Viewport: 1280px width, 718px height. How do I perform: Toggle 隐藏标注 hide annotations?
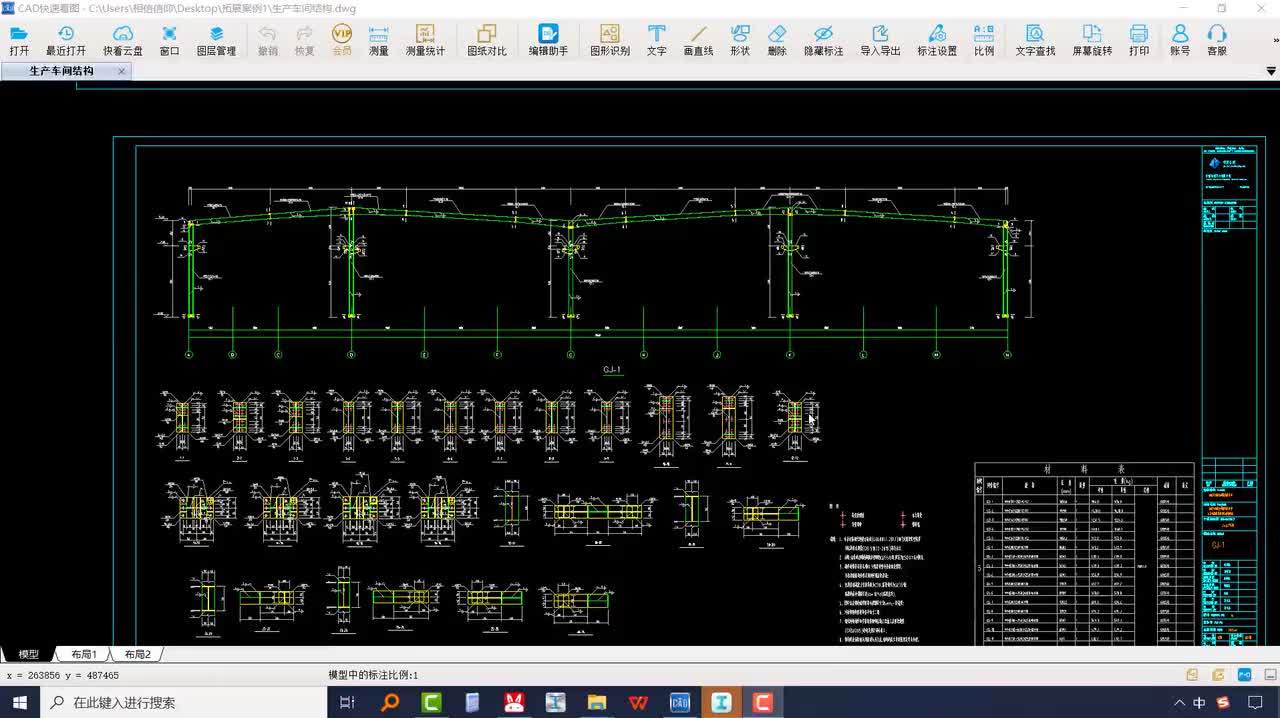tap(823, 40)
